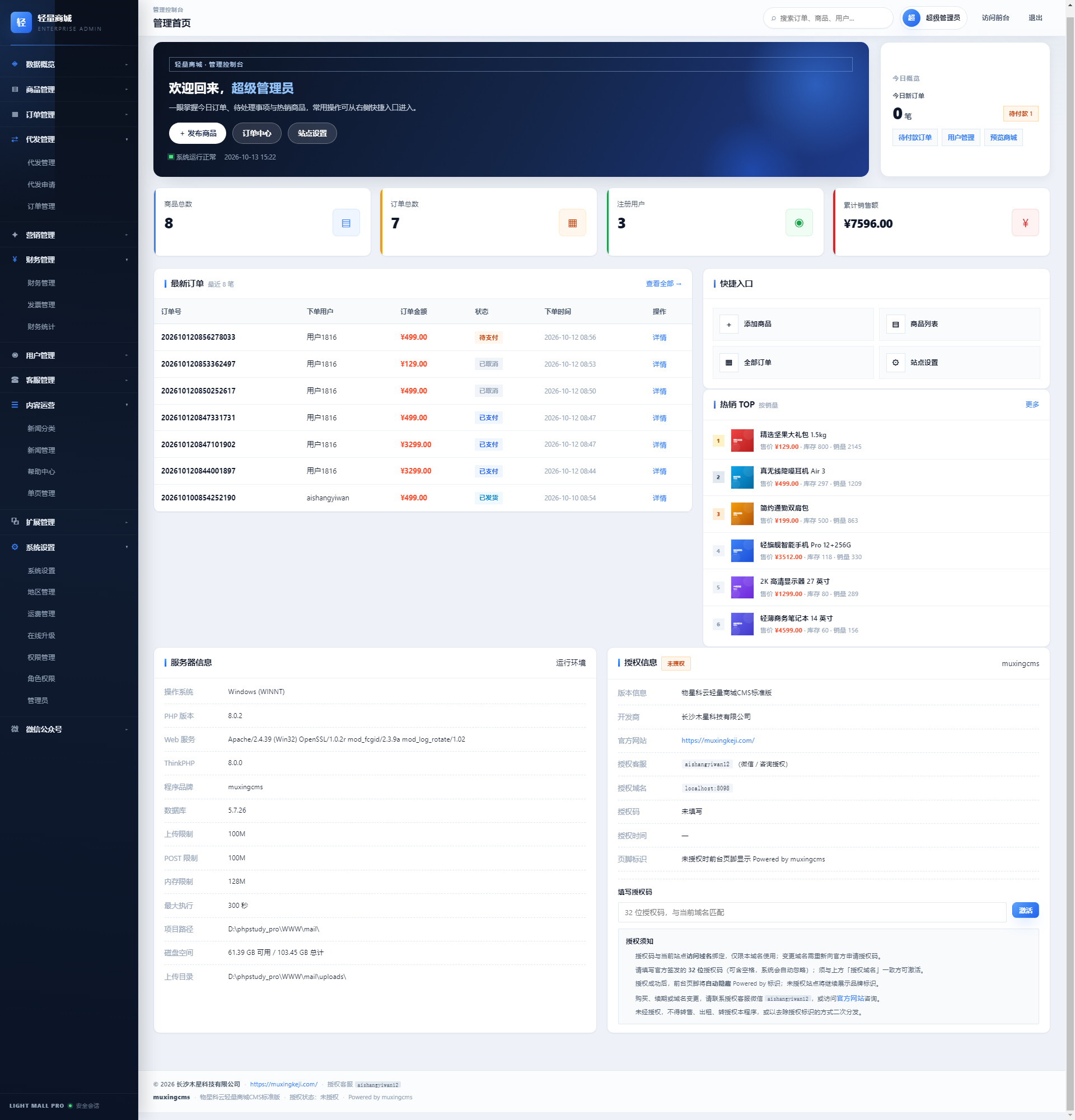Click the 商品管理 sidebar icon
1075x1120 pixels.
[15, 89]
